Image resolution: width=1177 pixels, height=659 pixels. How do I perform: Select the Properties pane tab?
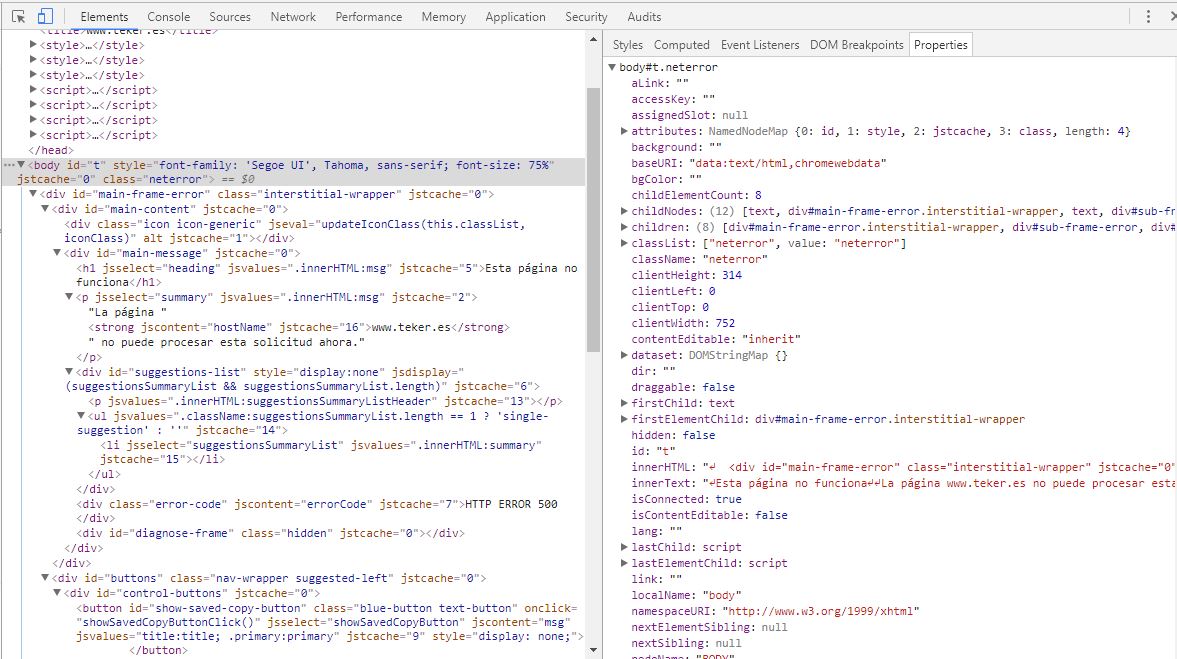(941, 45)
